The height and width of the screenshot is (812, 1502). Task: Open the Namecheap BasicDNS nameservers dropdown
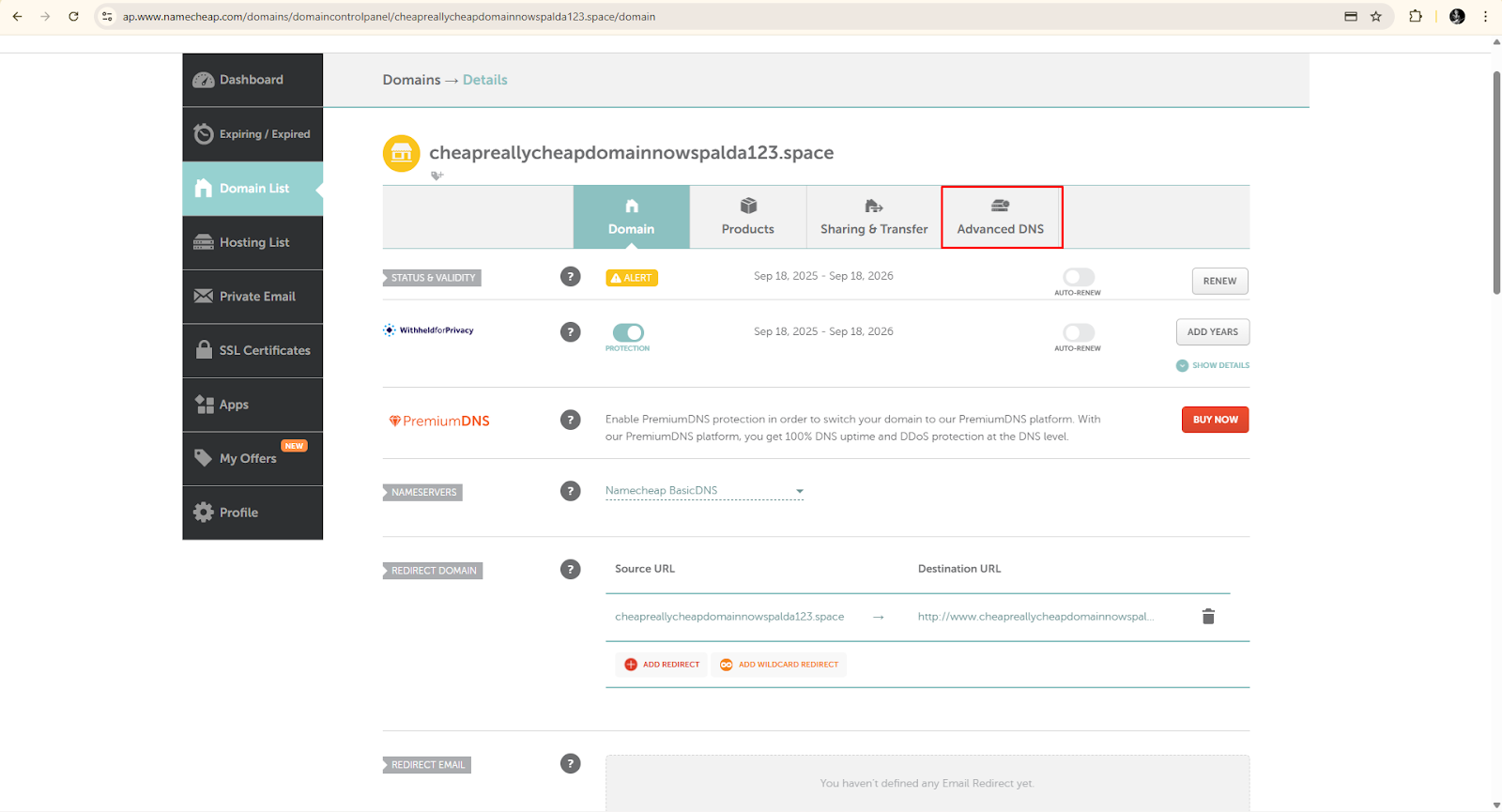704,491
